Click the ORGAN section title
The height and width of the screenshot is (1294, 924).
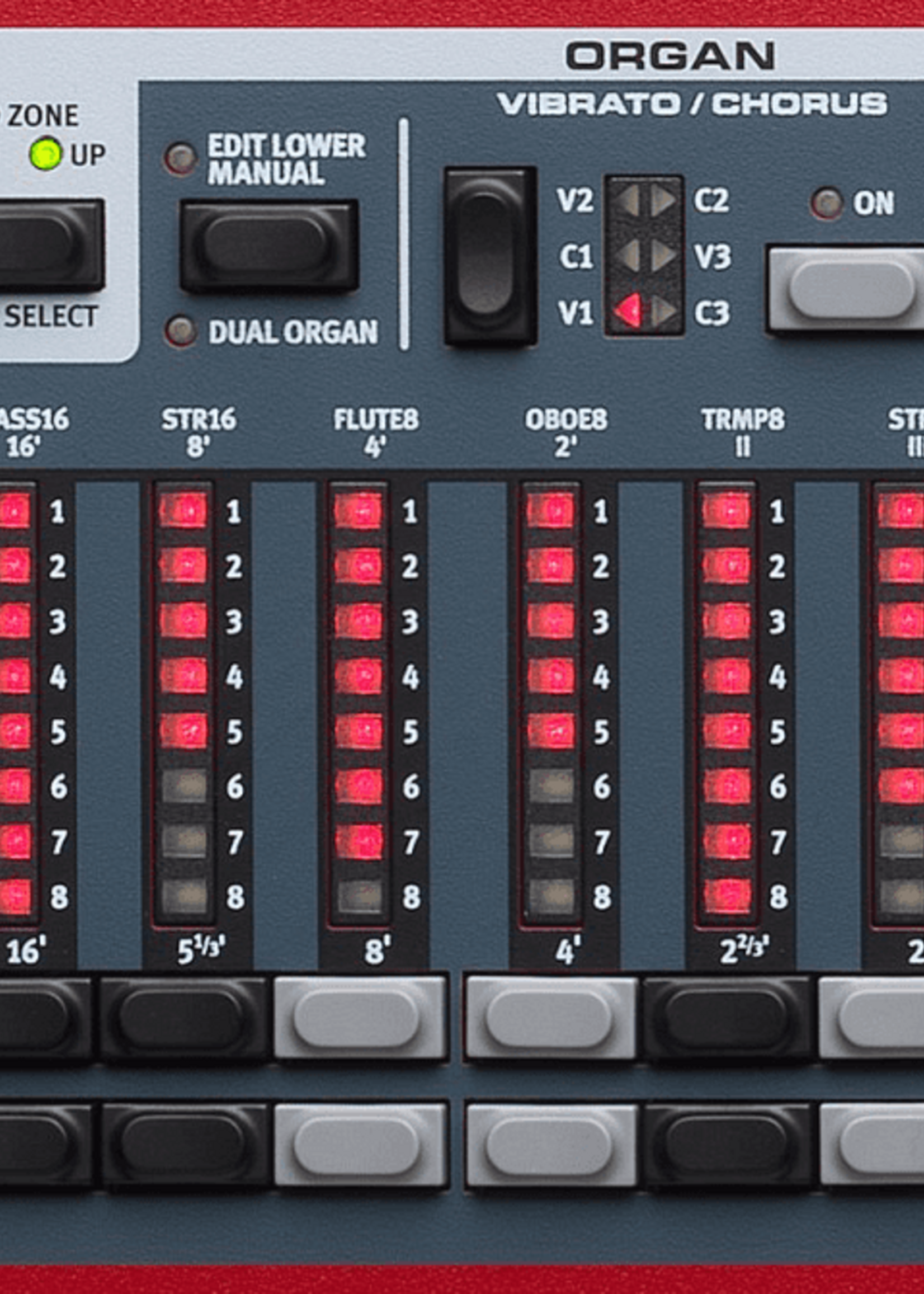coord(670,55)
